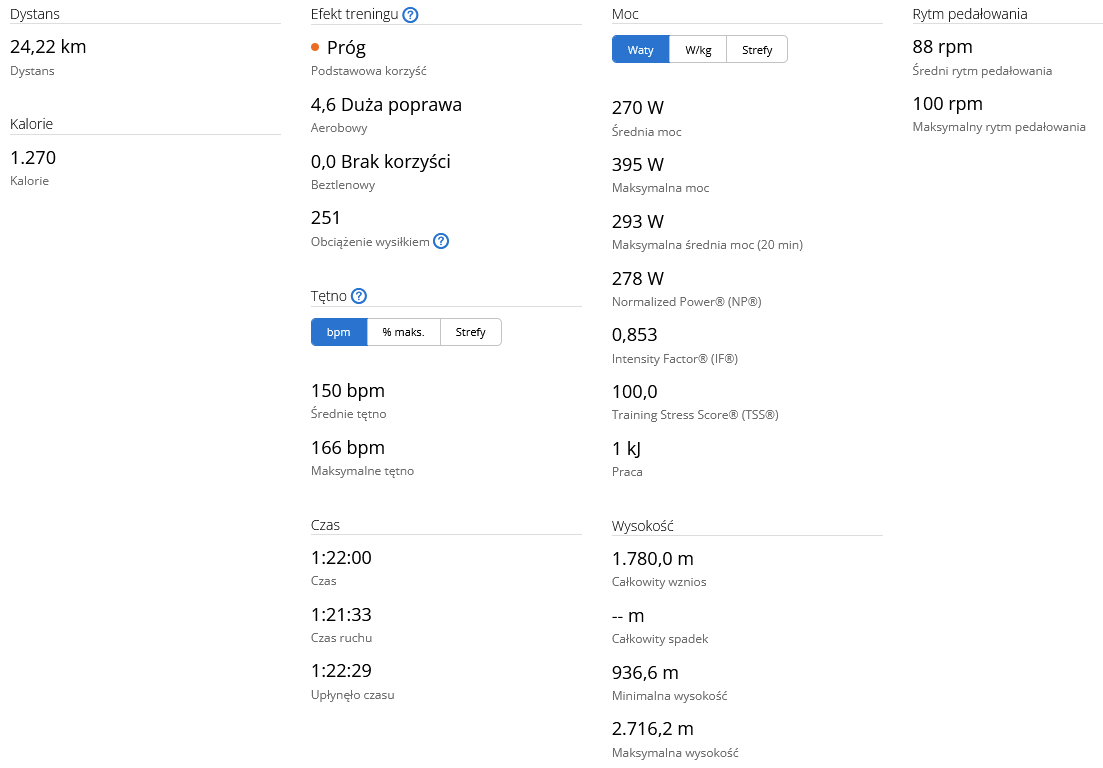Click the orange dot before Próg
Screen dimensions: 1103x768
tap(315, 47)
